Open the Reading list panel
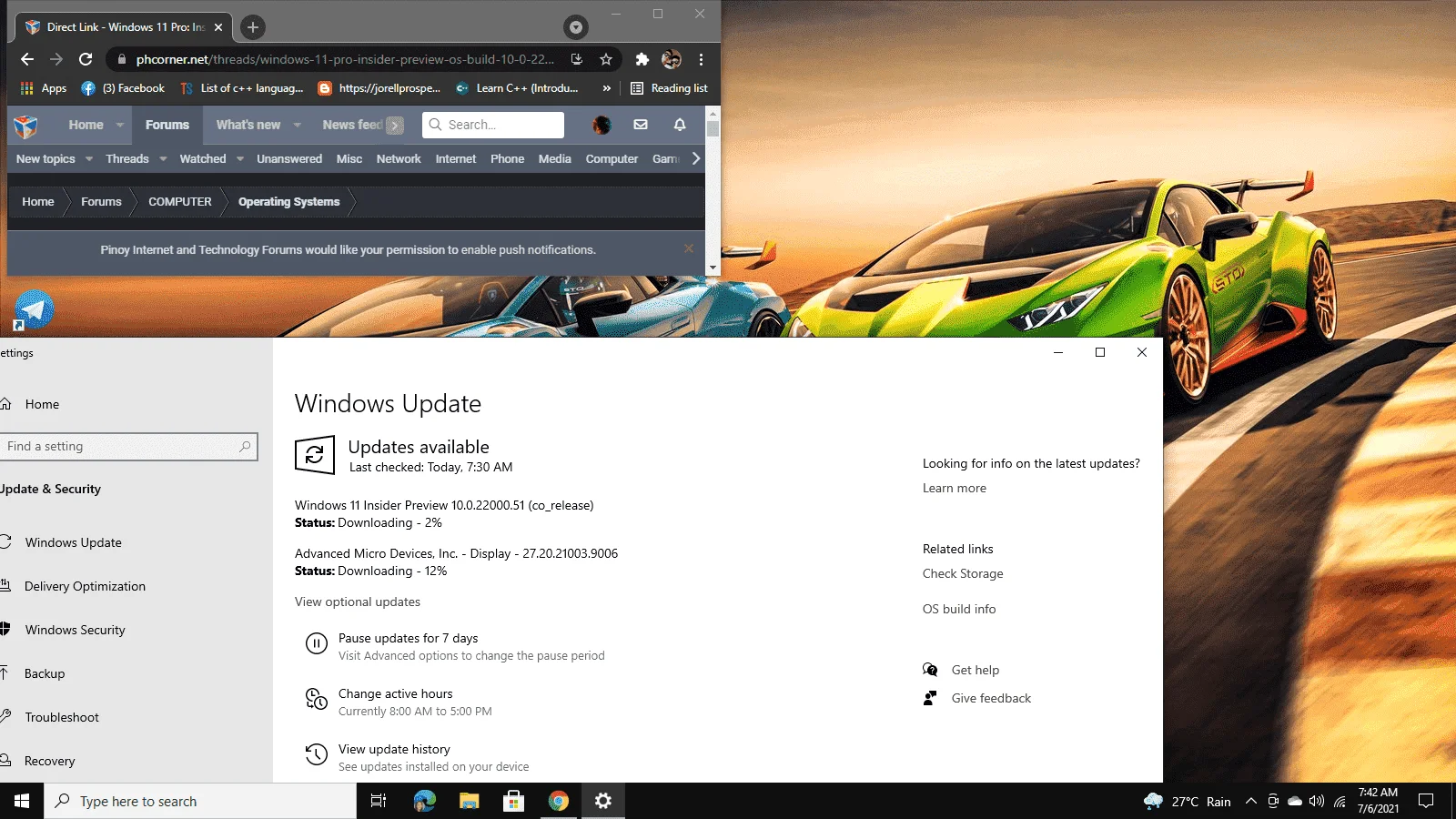Viewport: 1456px width, 819px height. pos(669,88)
